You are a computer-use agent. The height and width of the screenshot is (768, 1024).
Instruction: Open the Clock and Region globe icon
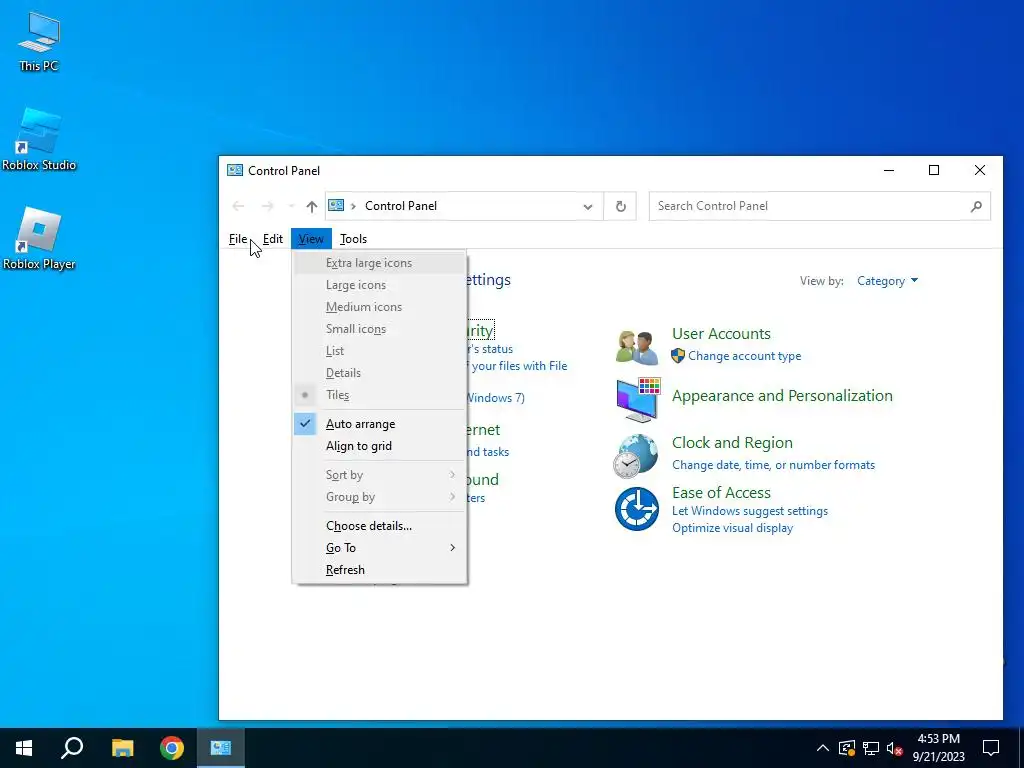(x=636, y=456)
